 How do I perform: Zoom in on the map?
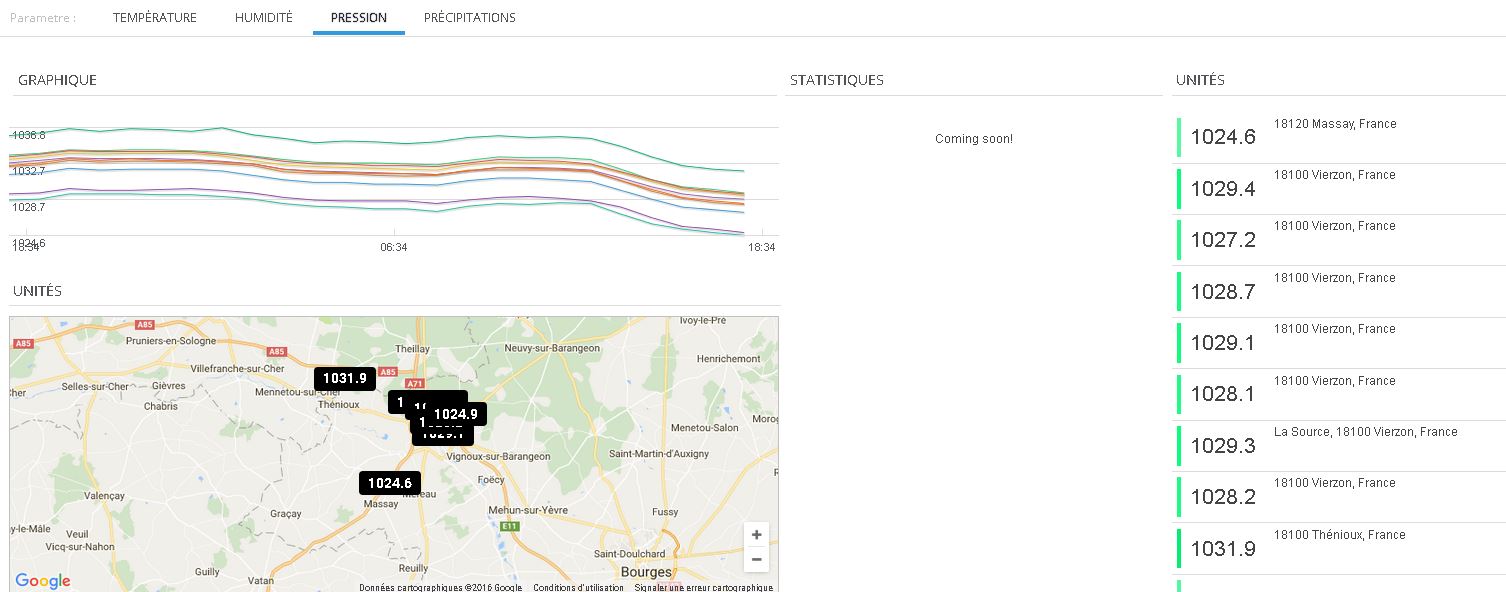(756, 535)
